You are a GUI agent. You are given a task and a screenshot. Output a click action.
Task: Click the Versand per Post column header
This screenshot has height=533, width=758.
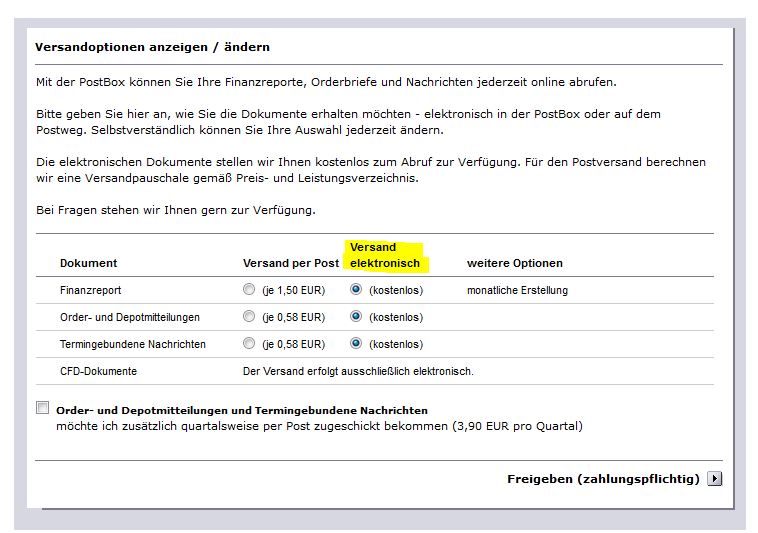pyautogui.click(x=291, y=263)
